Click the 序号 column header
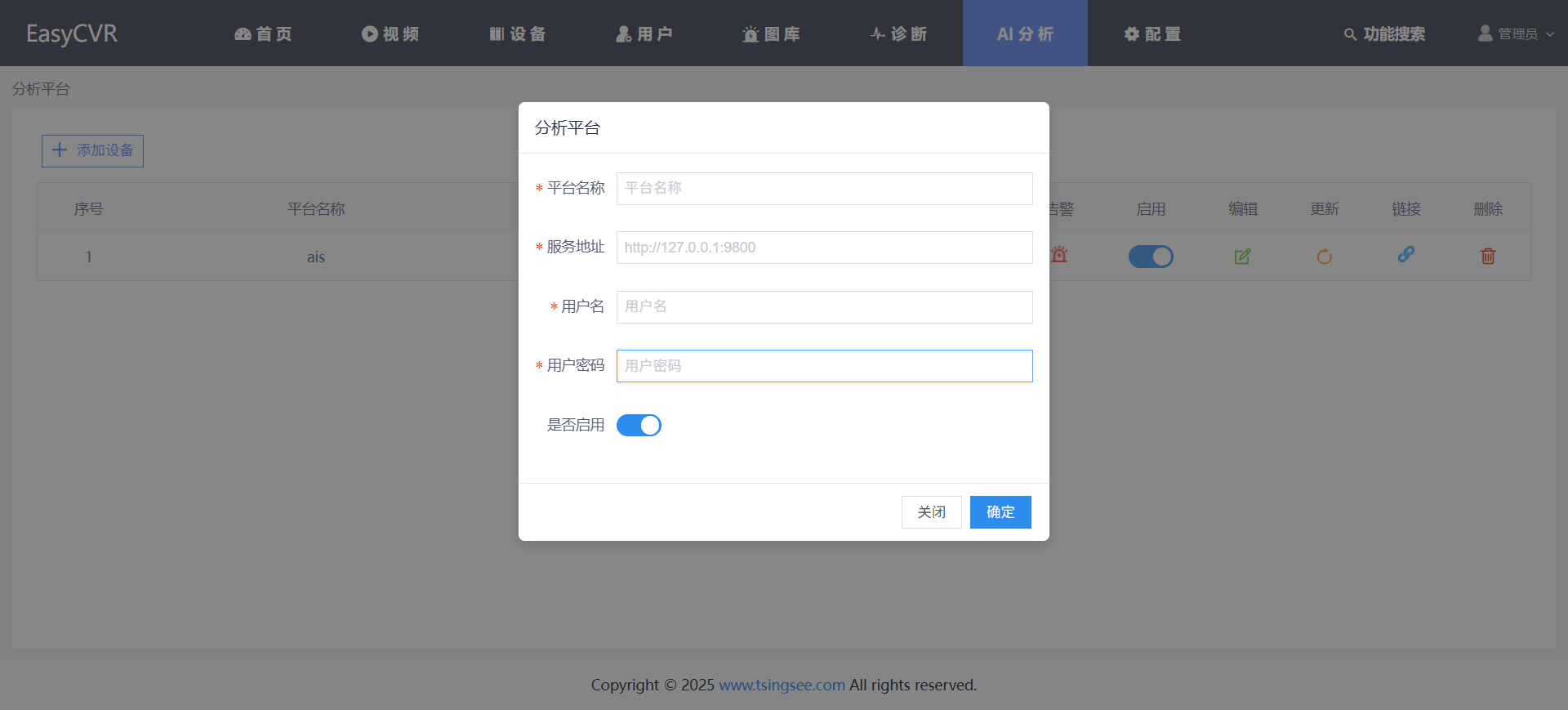The width and height of the screenshot is (1568, 710). coord(88,209)
